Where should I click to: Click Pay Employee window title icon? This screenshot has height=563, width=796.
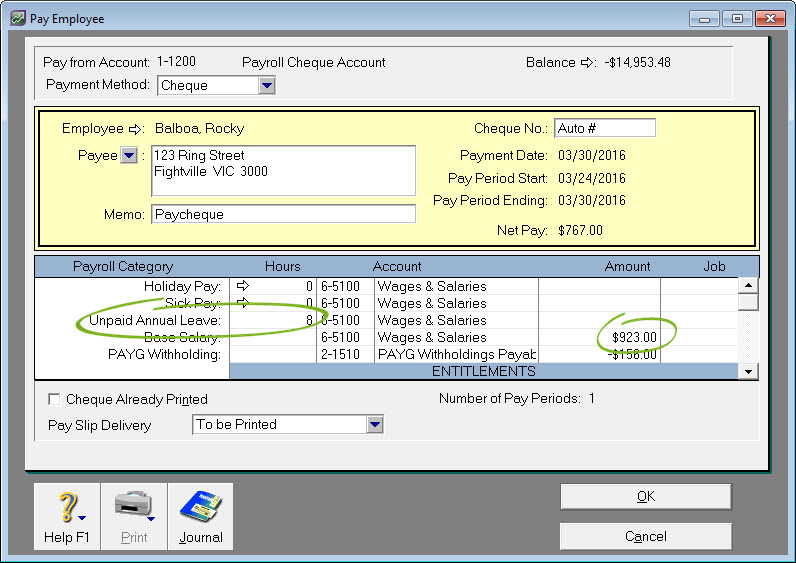[x=18, y=19]
